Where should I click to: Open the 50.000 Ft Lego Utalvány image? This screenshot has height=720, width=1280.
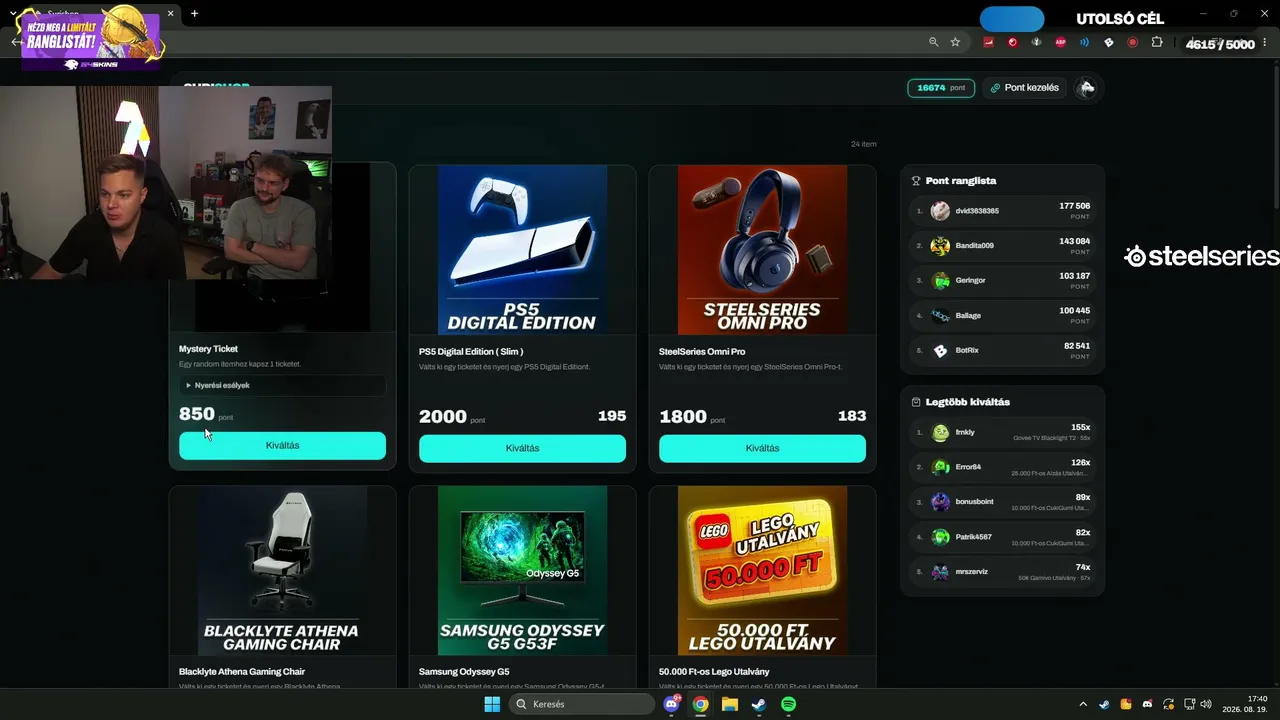762,571
